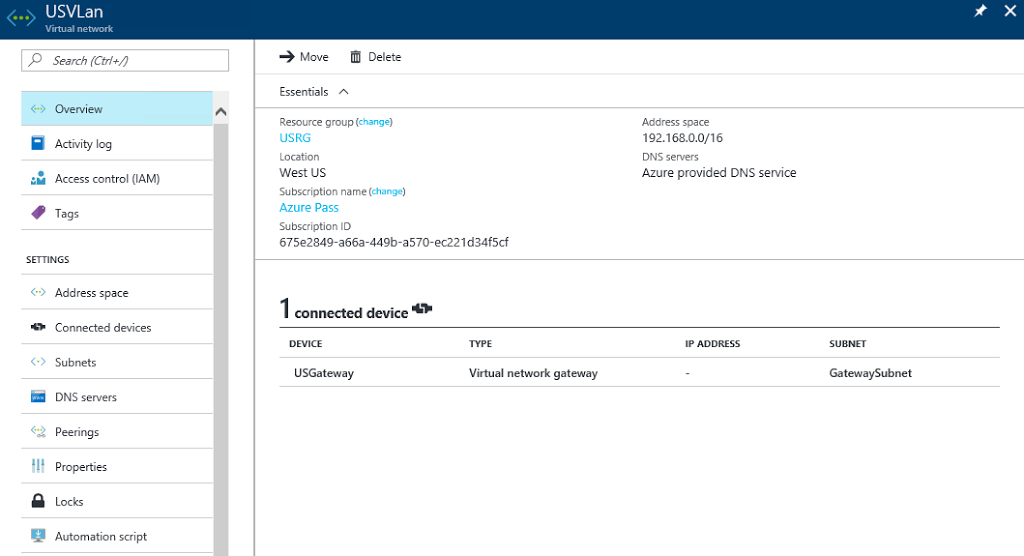Click the sidebar scroll-up arrow
This screenshot has height=556, width=1024.
point(221,112)
